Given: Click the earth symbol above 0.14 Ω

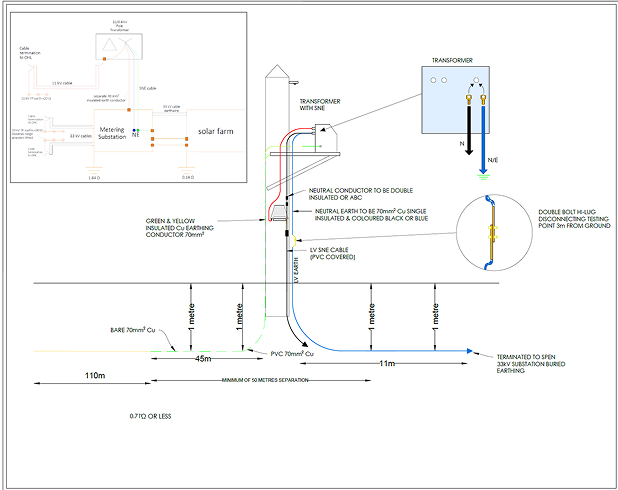Looking at the screenshot, I should pos(186,170).
